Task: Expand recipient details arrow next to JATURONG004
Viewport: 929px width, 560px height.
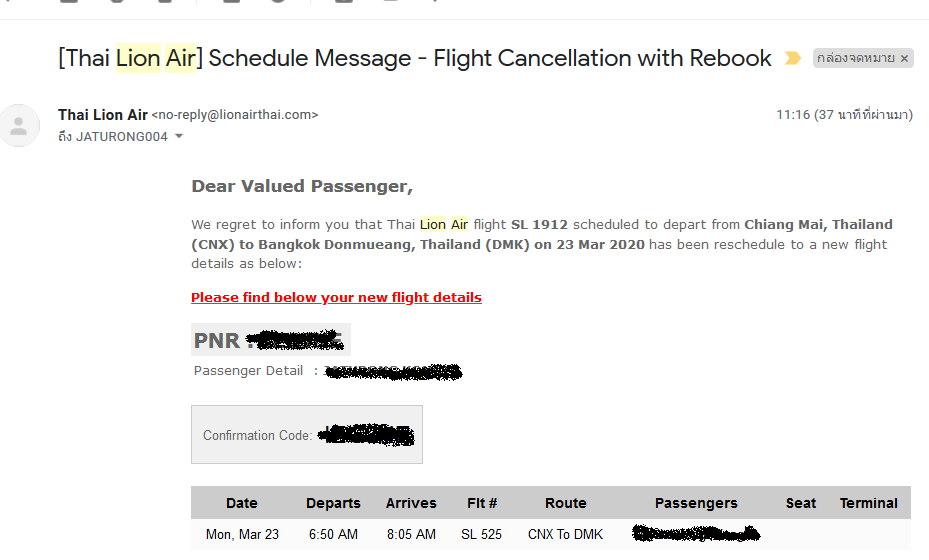Action: [179, 136]
